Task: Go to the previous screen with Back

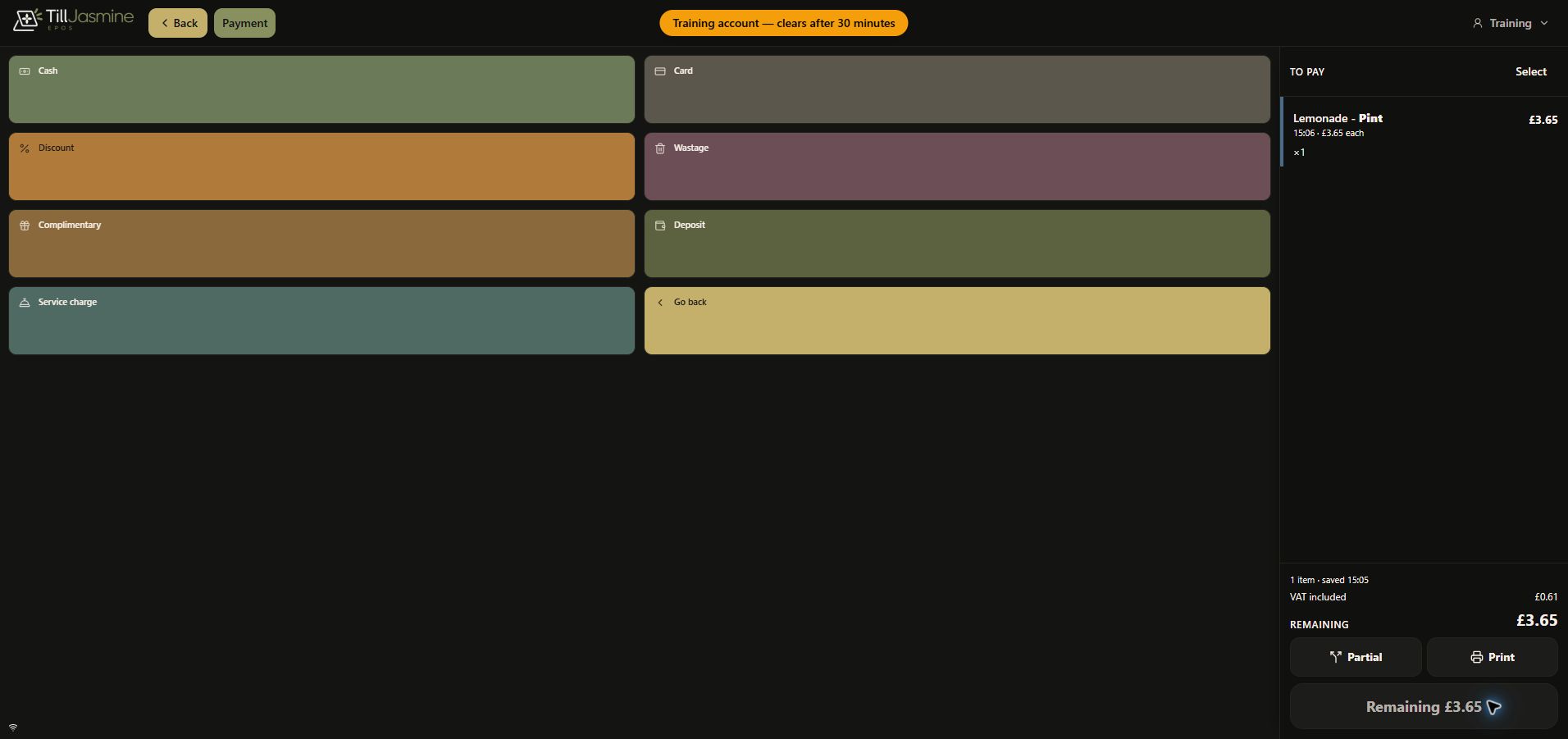Action: coord(178,23)
